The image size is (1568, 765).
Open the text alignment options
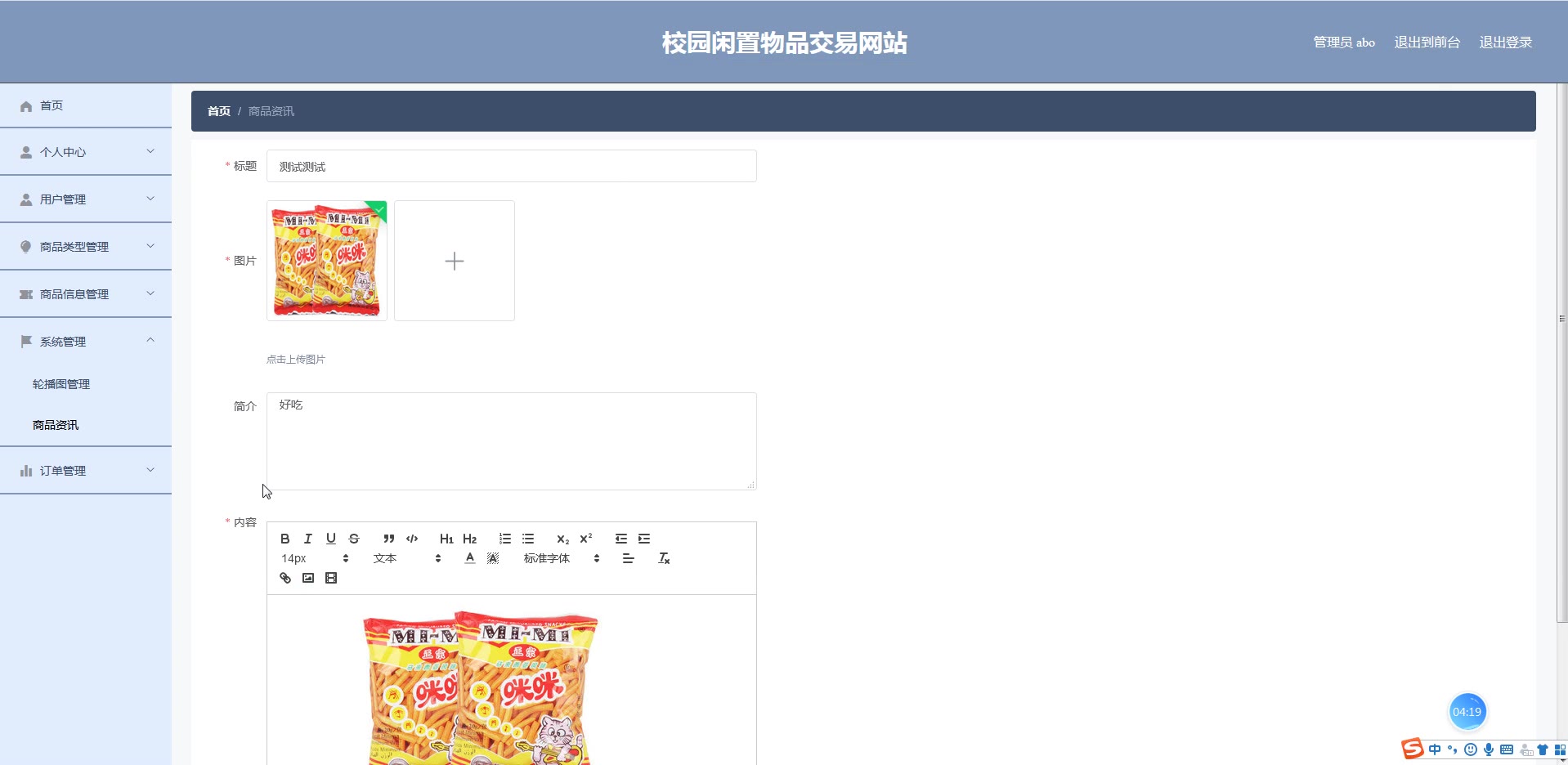(628, 558)
